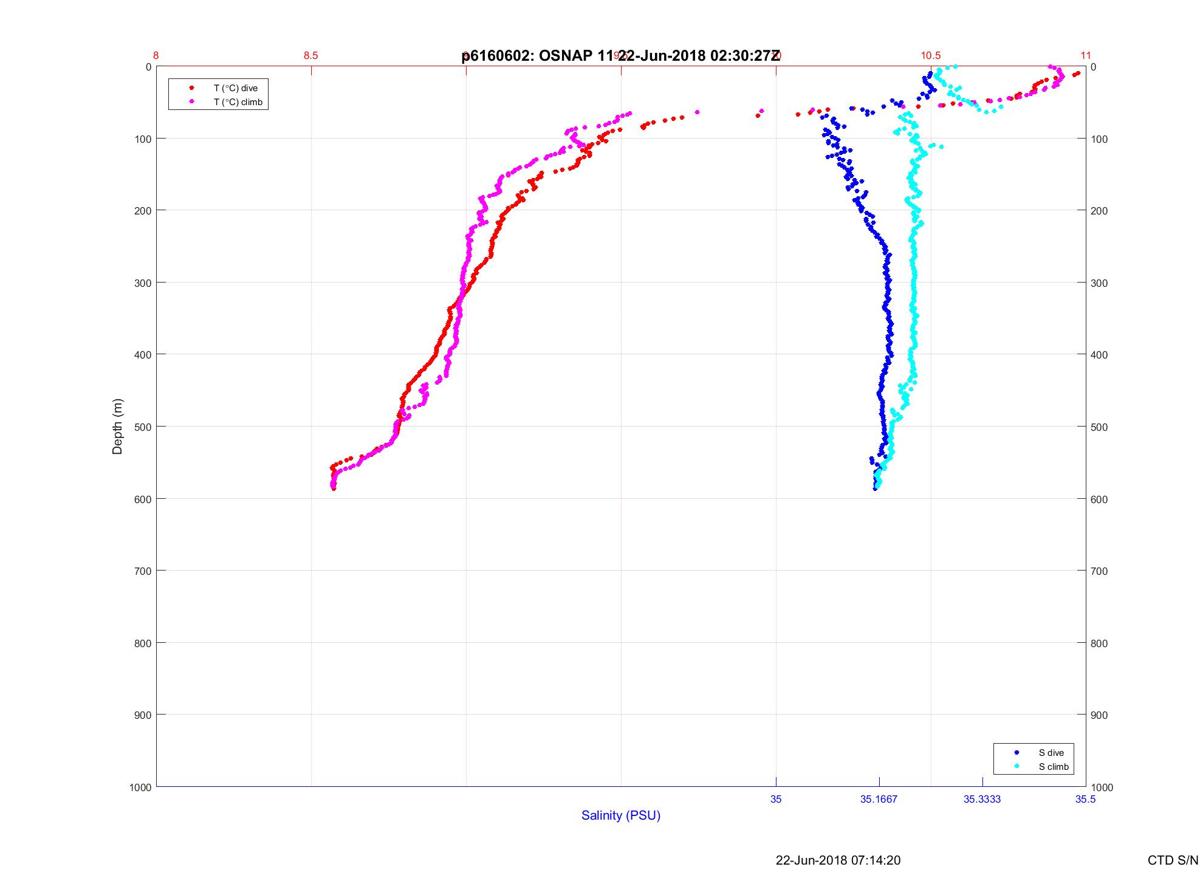This screenshot has height=885, width=1200.
Task: Click the left depth tick label '500'
Action: [142, 427]
